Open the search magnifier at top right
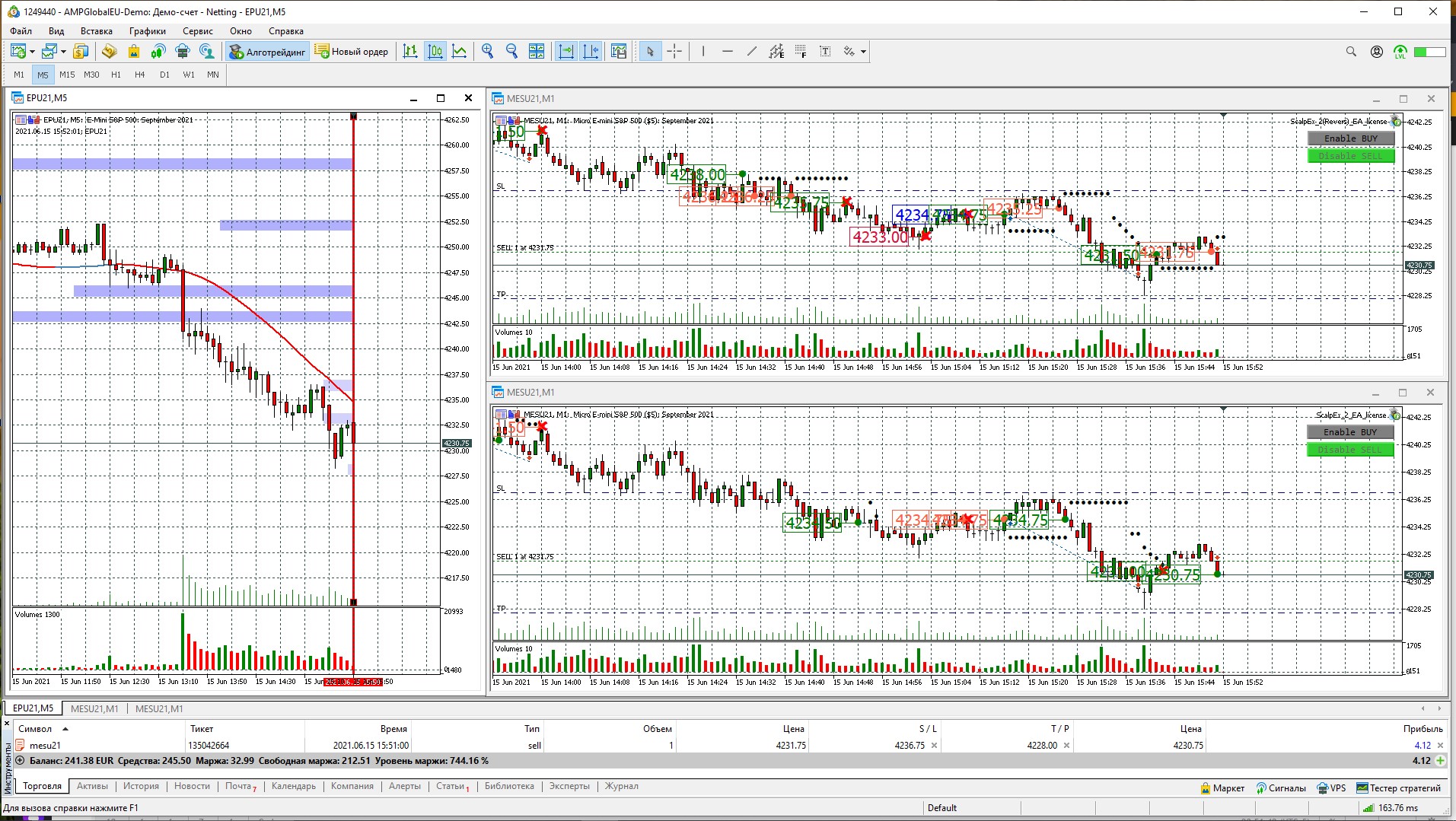Screen dimensions: 1456x821 pos(1351,52)
